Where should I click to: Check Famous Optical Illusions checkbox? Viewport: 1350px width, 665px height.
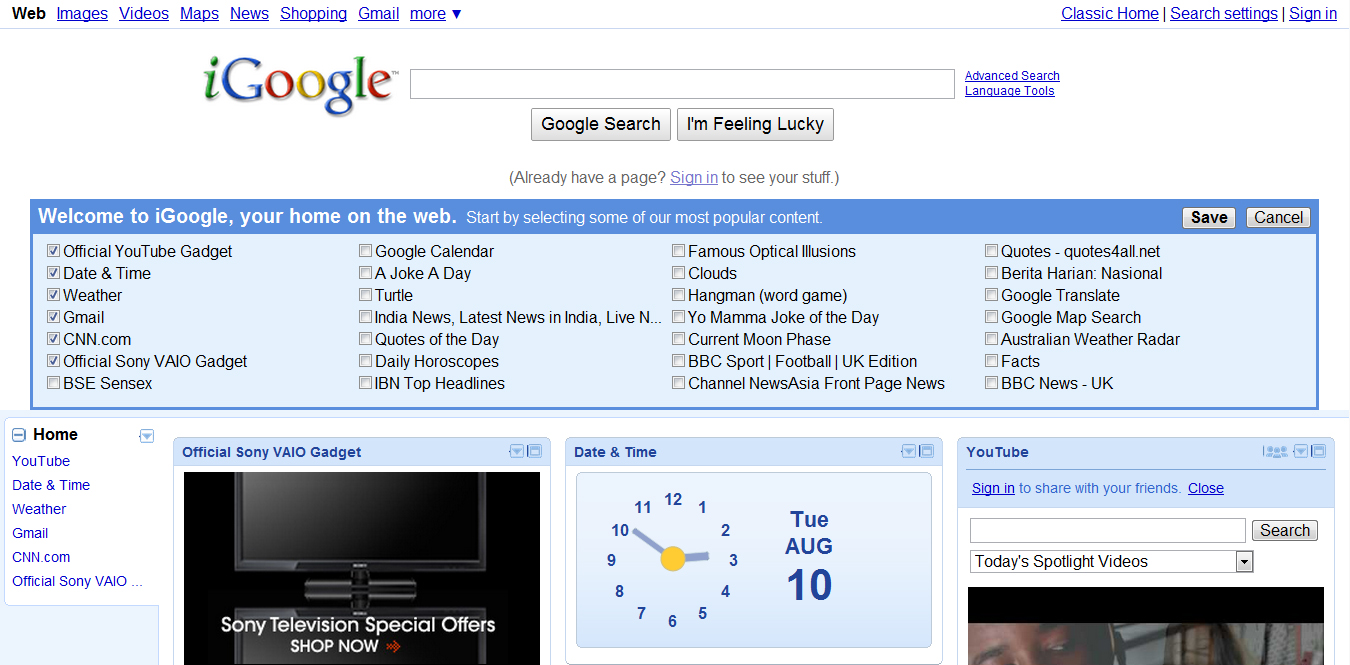pyautogui.click(x=679, y=251)
